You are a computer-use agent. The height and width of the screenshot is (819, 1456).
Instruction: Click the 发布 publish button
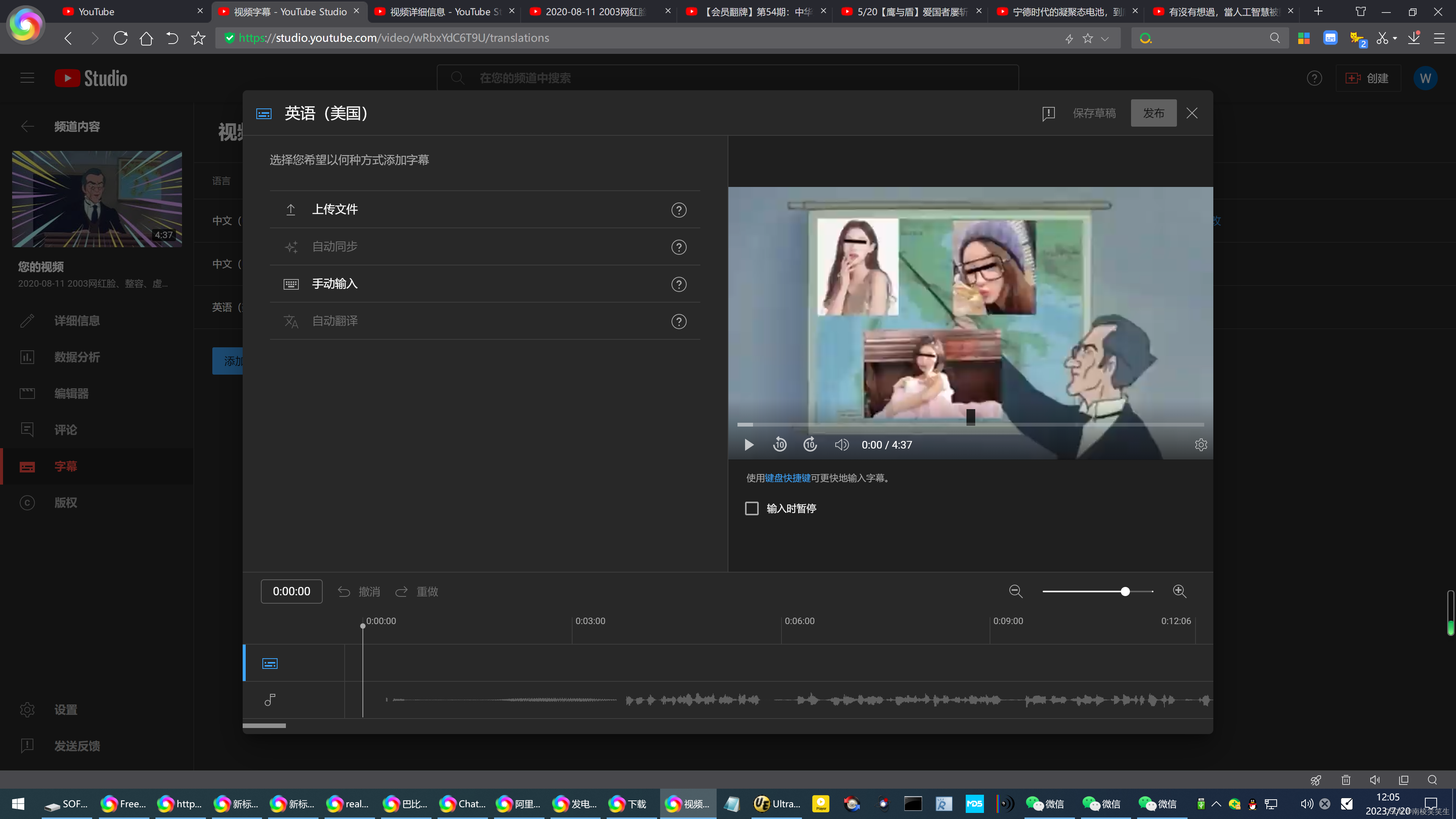click(1153, 113)
